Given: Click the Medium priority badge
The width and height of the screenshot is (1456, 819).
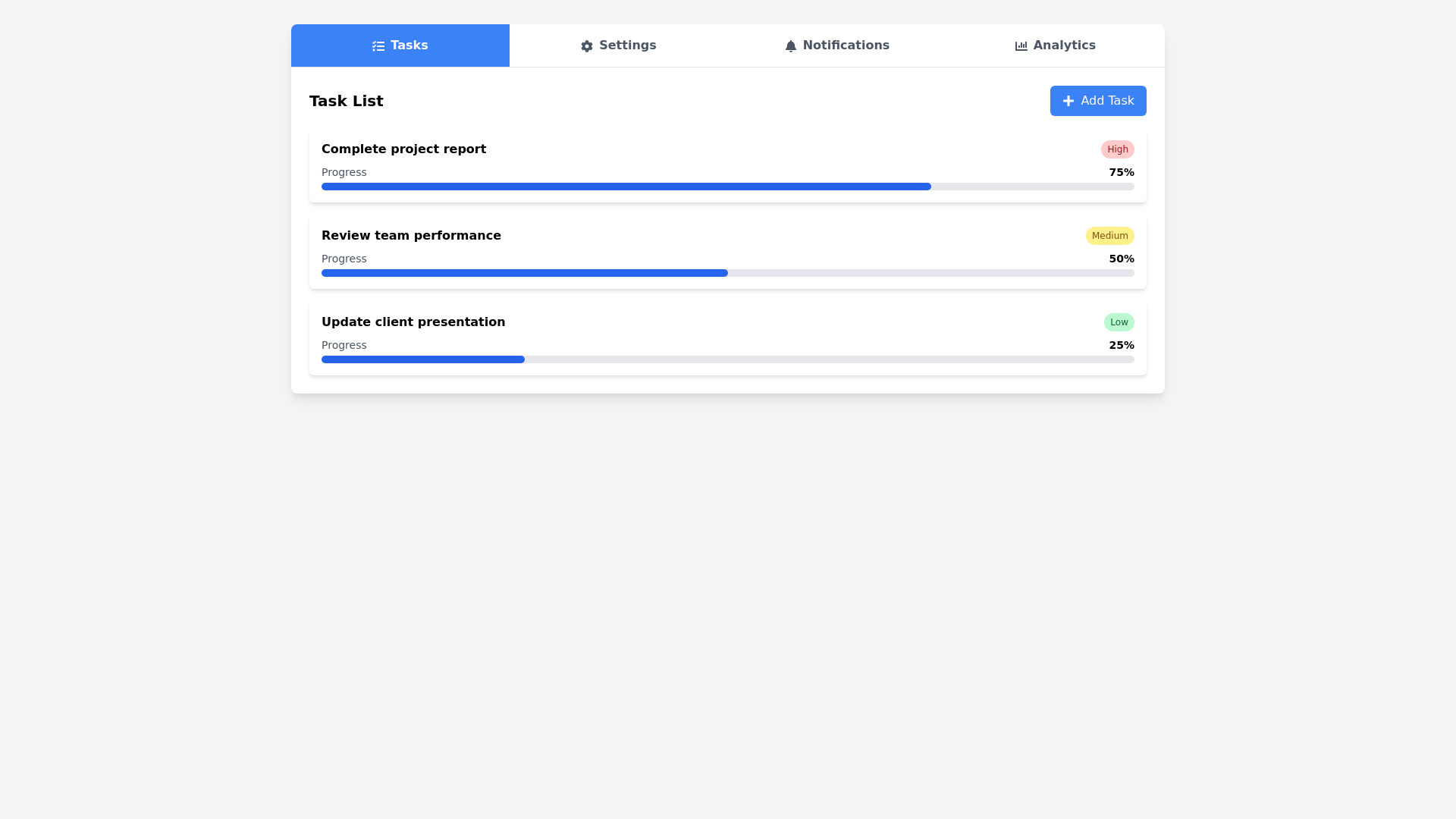Looking at the screenshot, I should pyautogui.click(x=1110, y=236).
